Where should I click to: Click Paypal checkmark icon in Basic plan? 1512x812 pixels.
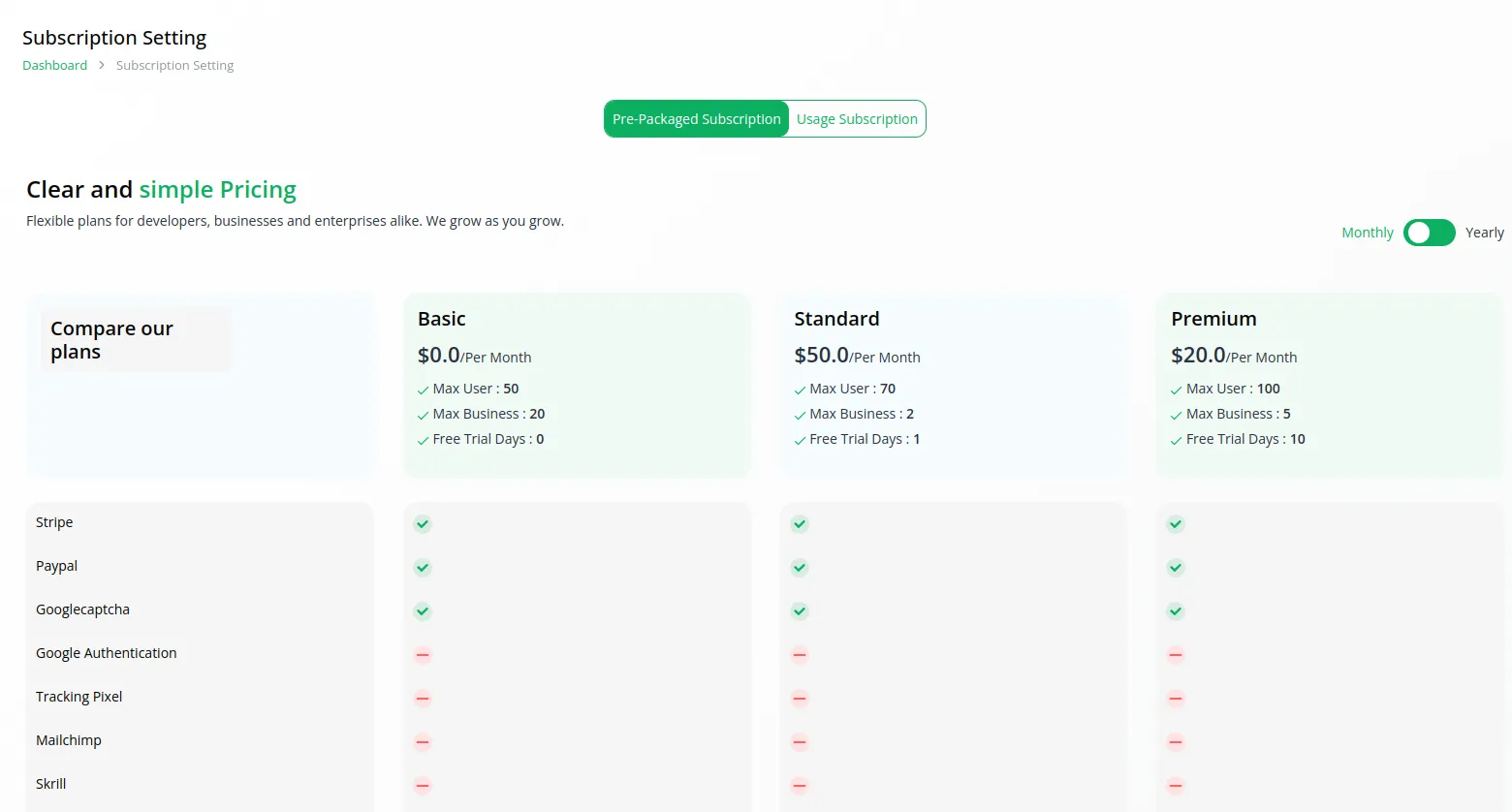(x=423, y=568)
